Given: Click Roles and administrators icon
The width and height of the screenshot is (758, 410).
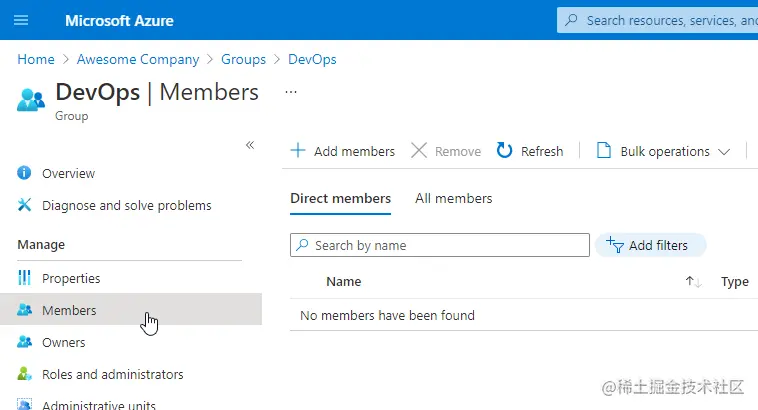Looking at the screenshot, I should tap(24, 374).
